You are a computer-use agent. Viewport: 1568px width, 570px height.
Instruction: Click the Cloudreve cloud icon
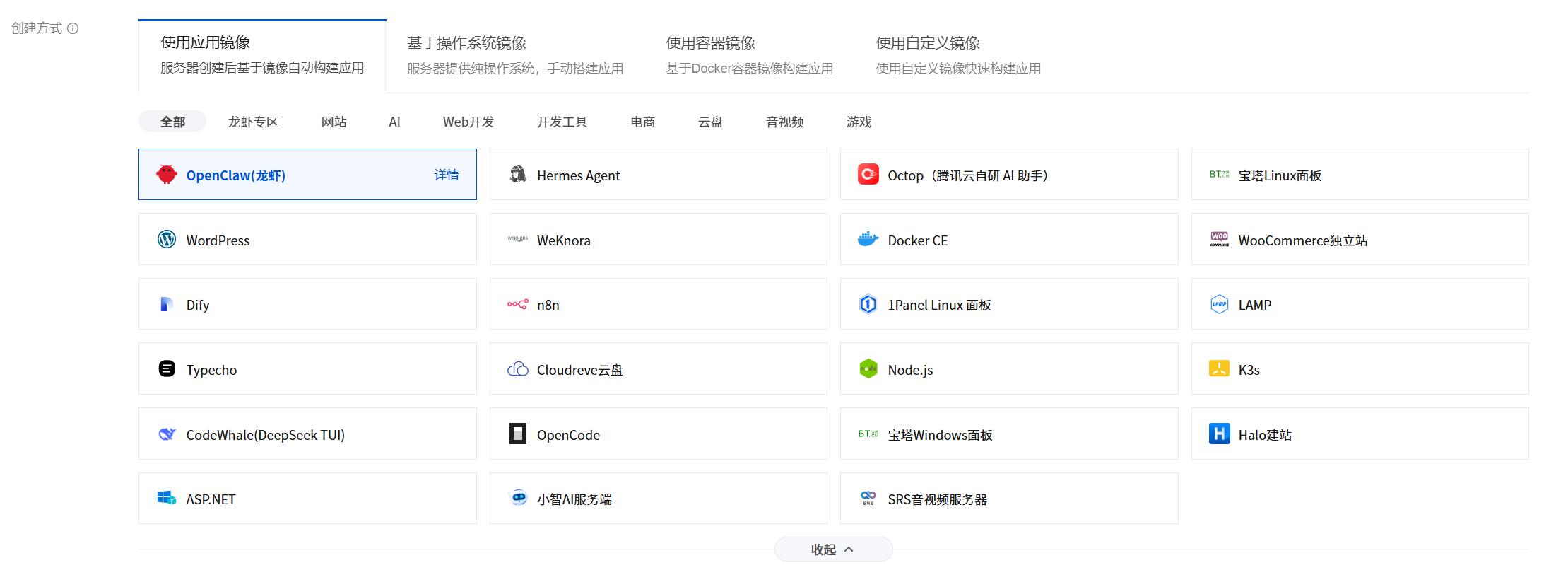(x=518, y=368)
